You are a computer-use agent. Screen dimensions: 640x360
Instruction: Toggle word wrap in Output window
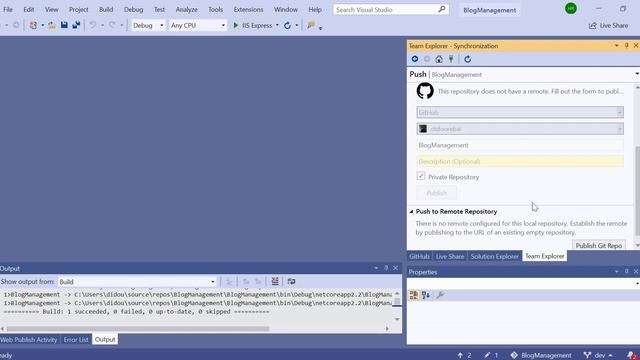click(291, 281)
